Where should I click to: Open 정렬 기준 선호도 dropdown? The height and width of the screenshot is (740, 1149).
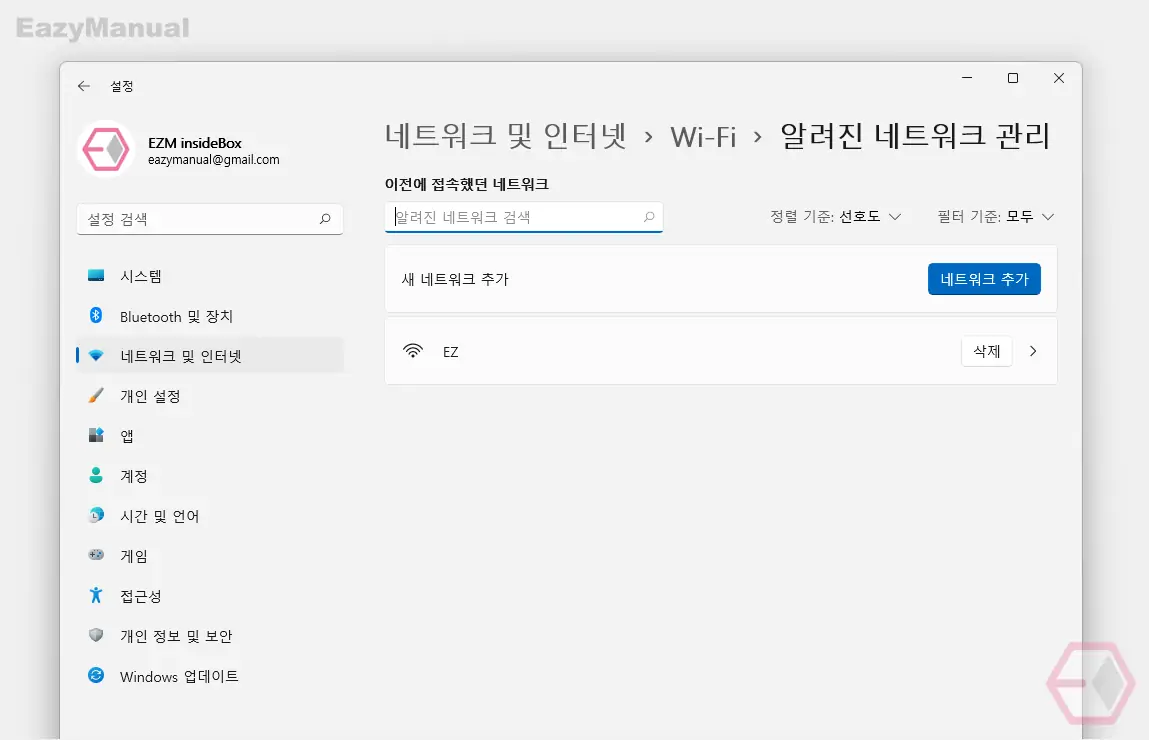[835, 216]
